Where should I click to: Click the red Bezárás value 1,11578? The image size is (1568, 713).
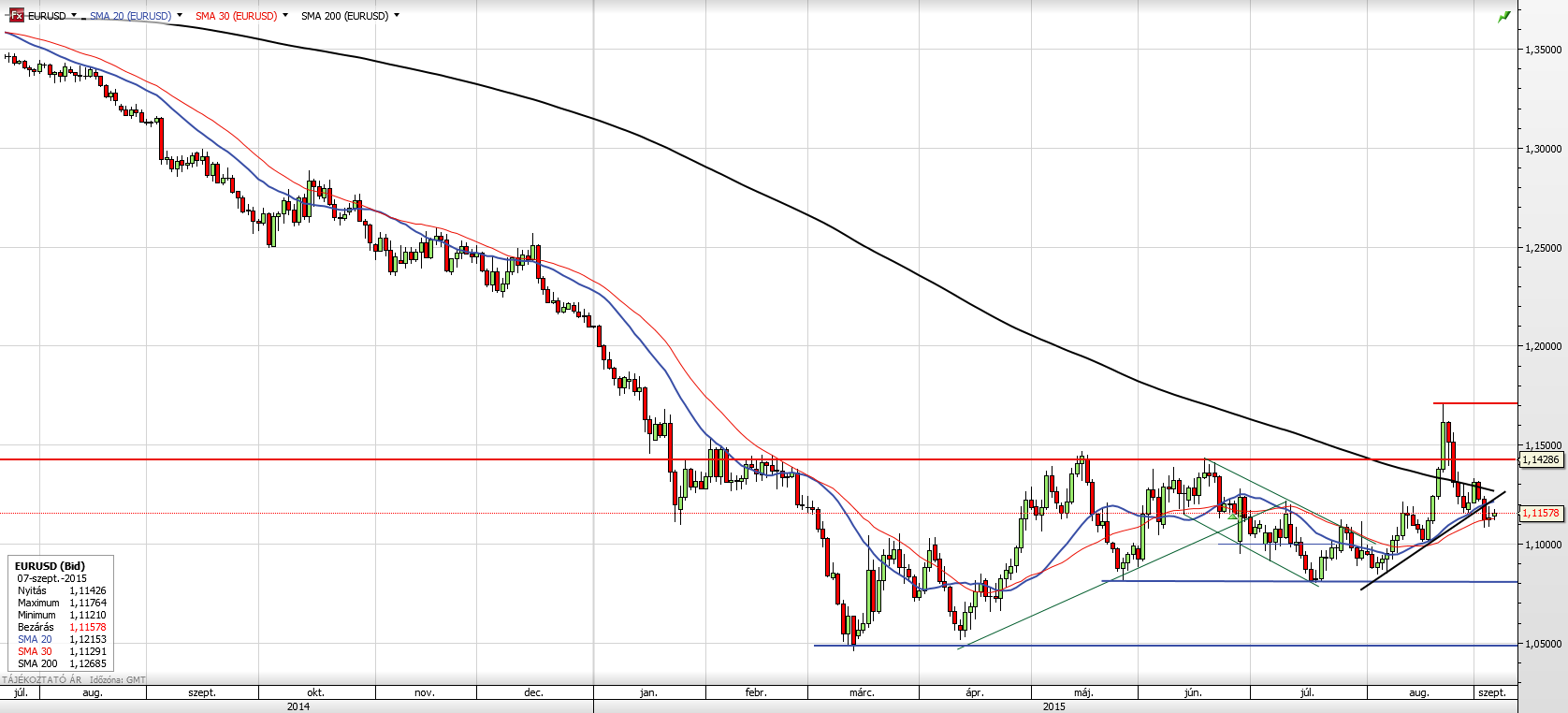pyautogui.click(x=88, y=627)
